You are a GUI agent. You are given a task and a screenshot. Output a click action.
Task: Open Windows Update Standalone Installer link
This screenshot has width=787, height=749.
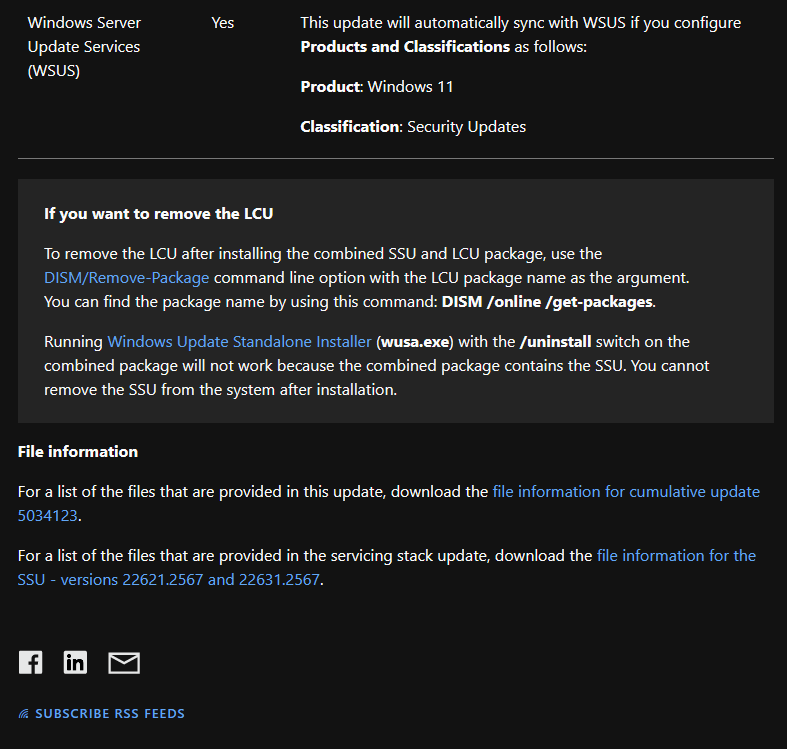239,341
